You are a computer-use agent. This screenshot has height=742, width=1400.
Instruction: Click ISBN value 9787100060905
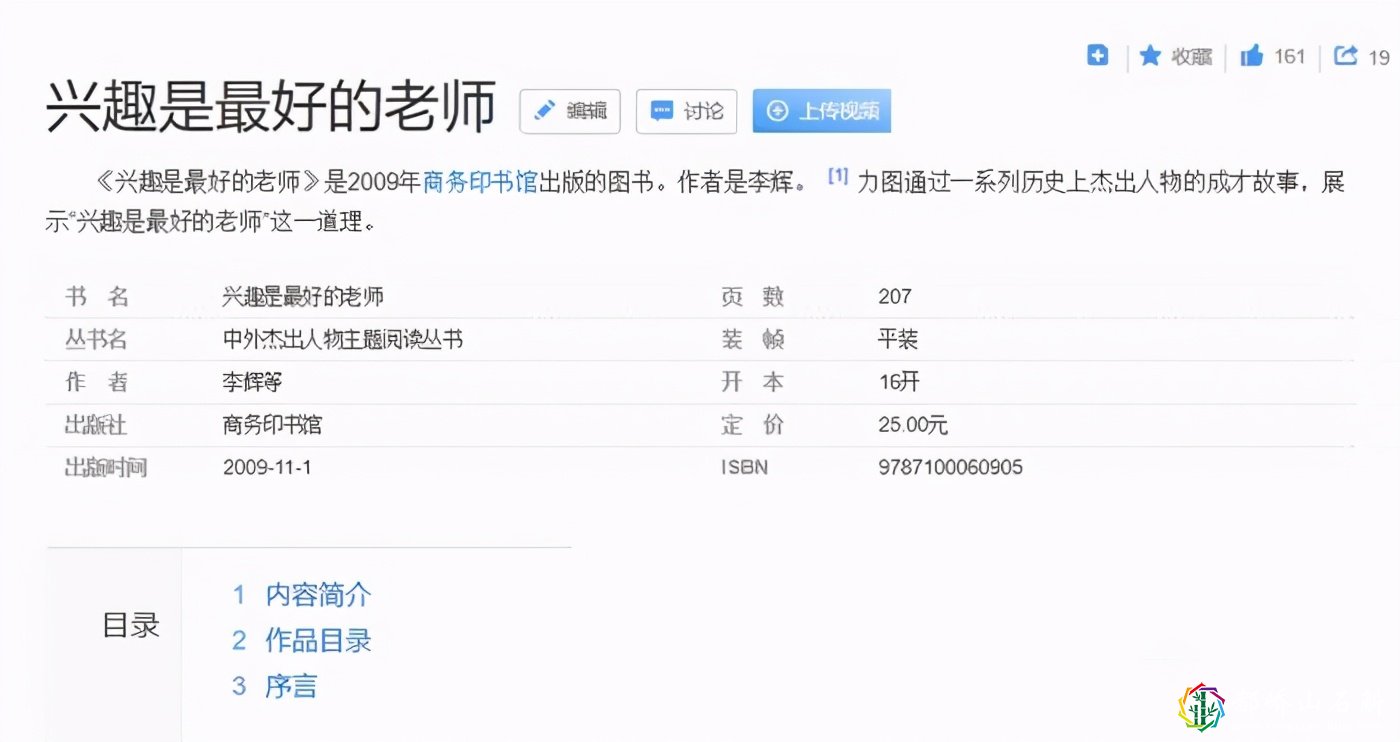[x=950, y=467]
